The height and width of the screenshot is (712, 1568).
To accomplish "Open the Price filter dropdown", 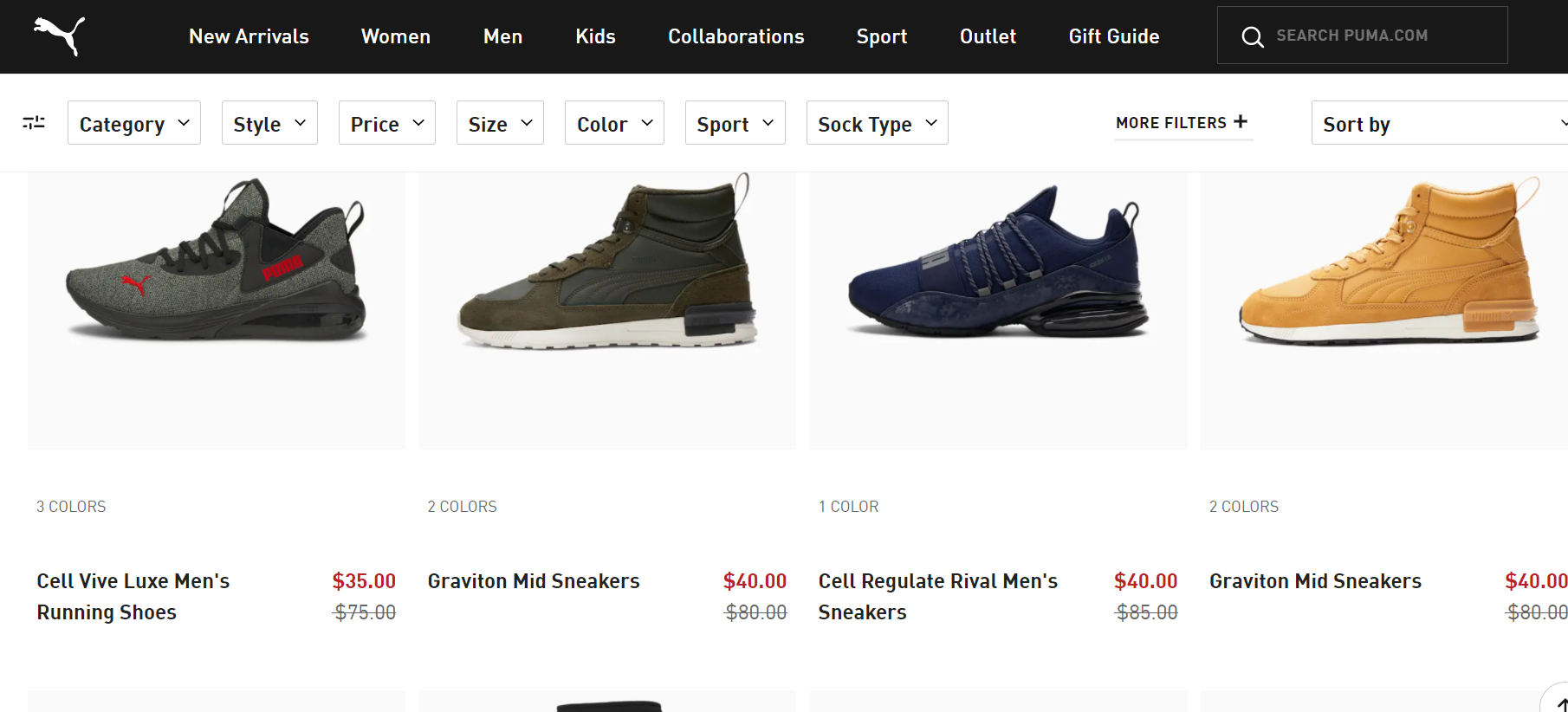I will click(x=386, y=123).
